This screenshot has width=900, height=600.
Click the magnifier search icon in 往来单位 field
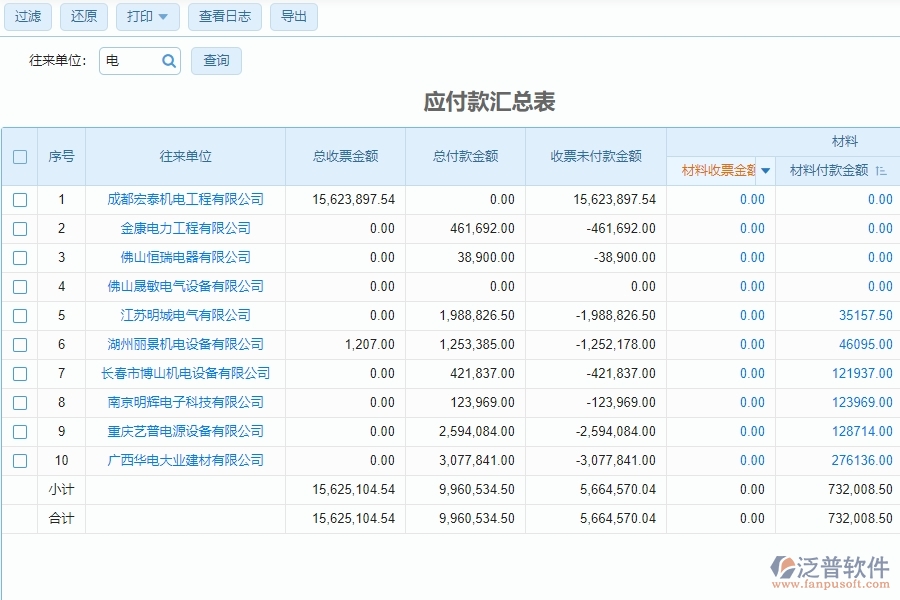point(166,61)
